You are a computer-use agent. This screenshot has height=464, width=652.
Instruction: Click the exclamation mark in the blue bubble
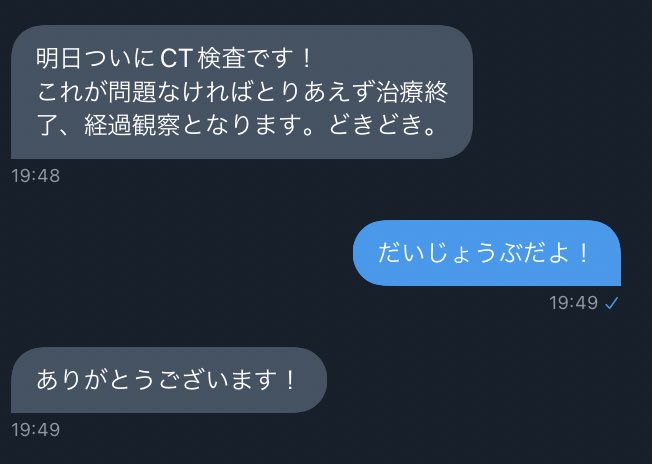[583, 253]
